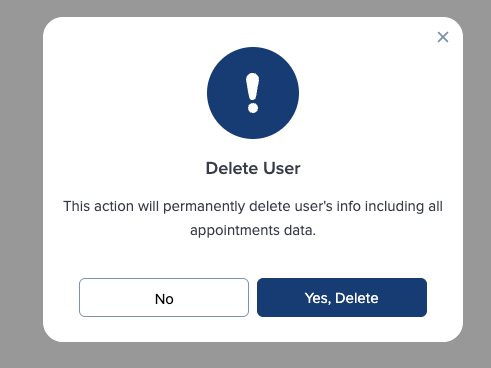Confirm deletion with Yes, Delete button

[x=342, y=297]
